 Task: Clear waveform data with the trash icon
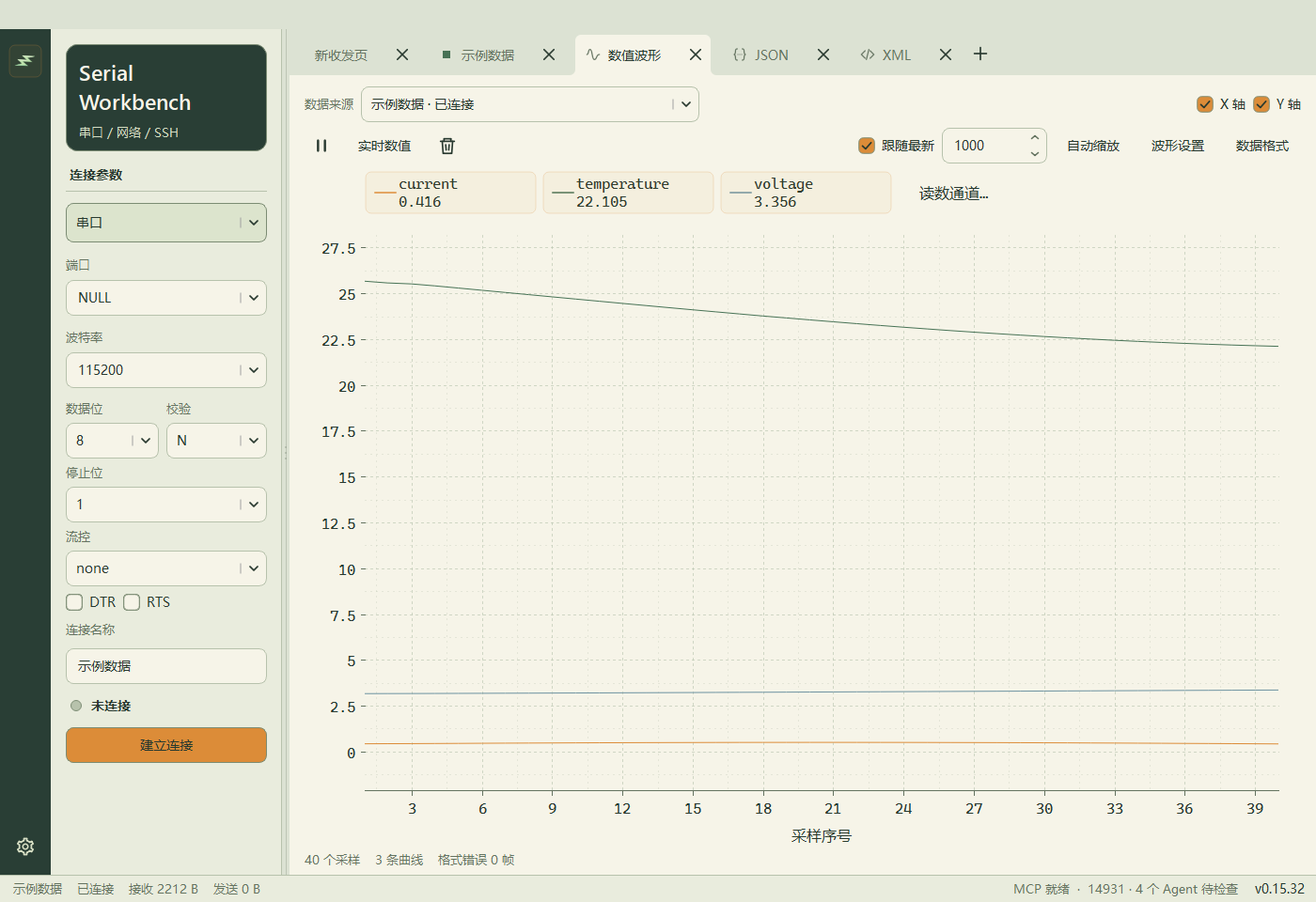[447, 146]
